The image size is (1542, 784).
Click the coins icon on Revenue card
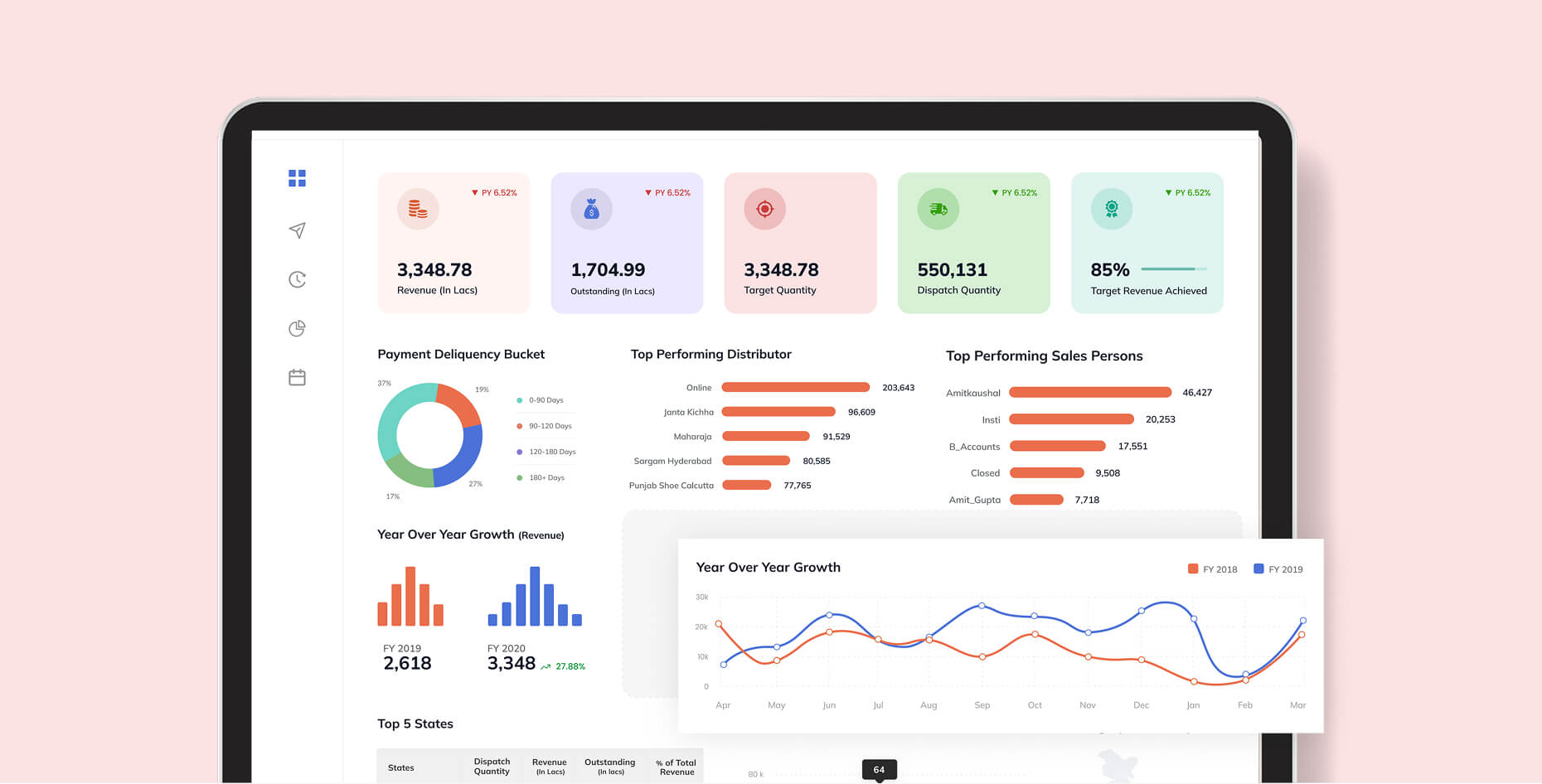pos(418,209)
